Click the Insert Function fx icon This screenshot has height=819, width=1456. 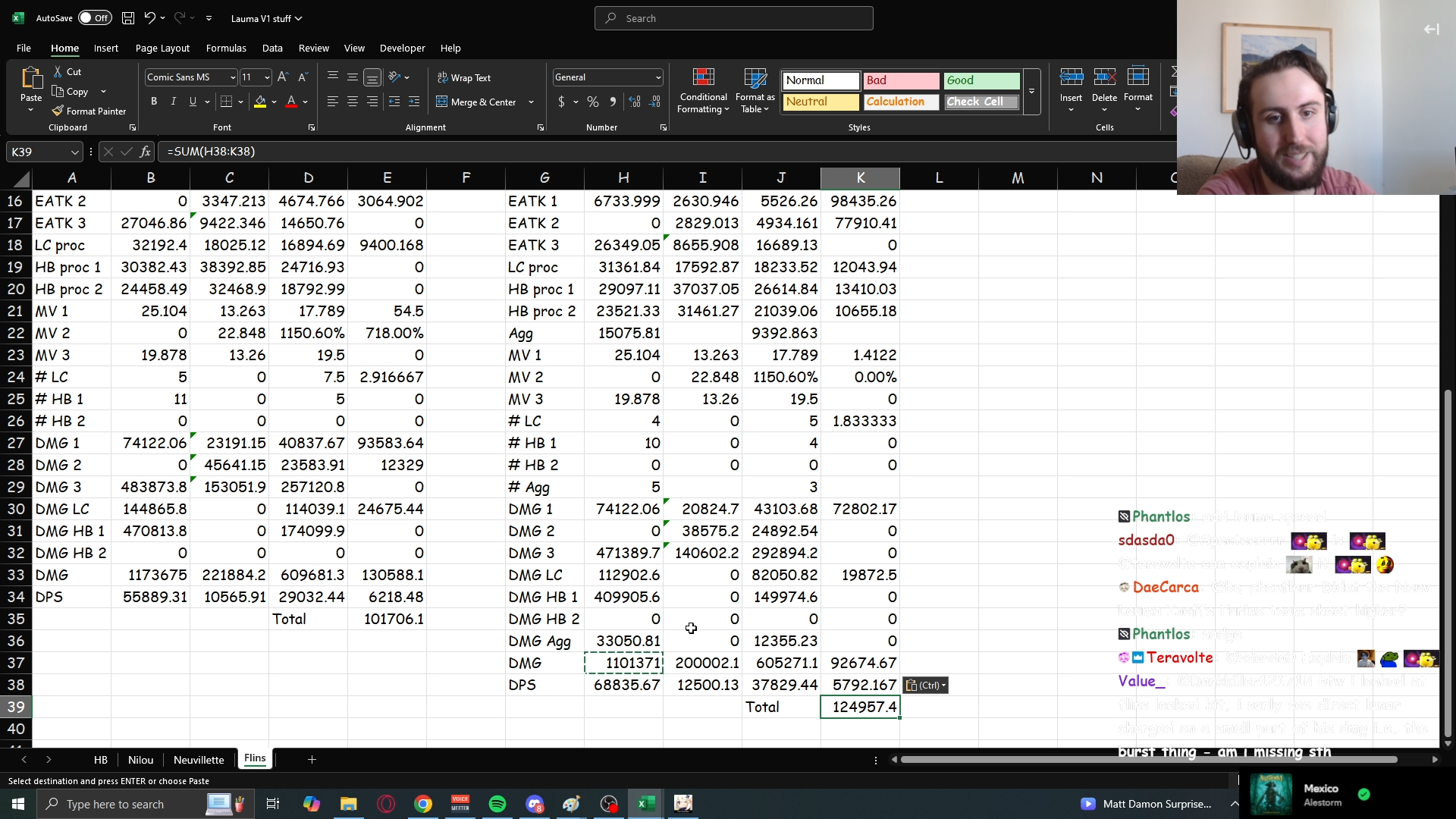pos(145,152)
